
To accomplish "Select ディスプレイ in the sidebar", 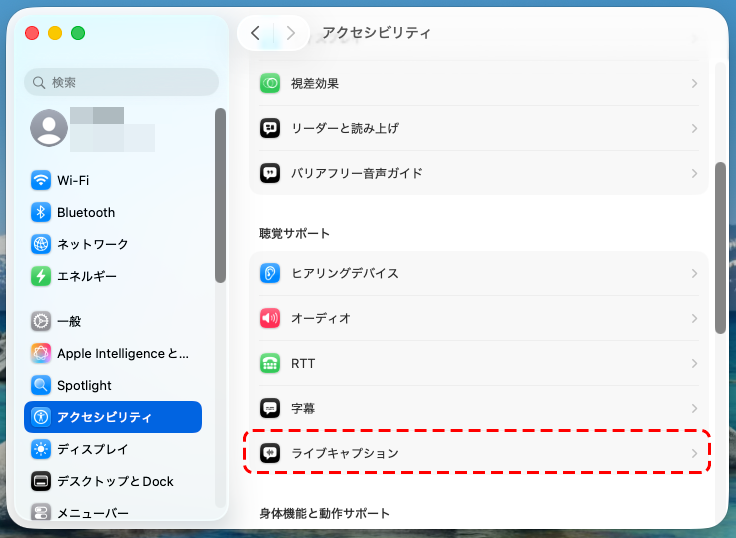I will coord(113,449).
